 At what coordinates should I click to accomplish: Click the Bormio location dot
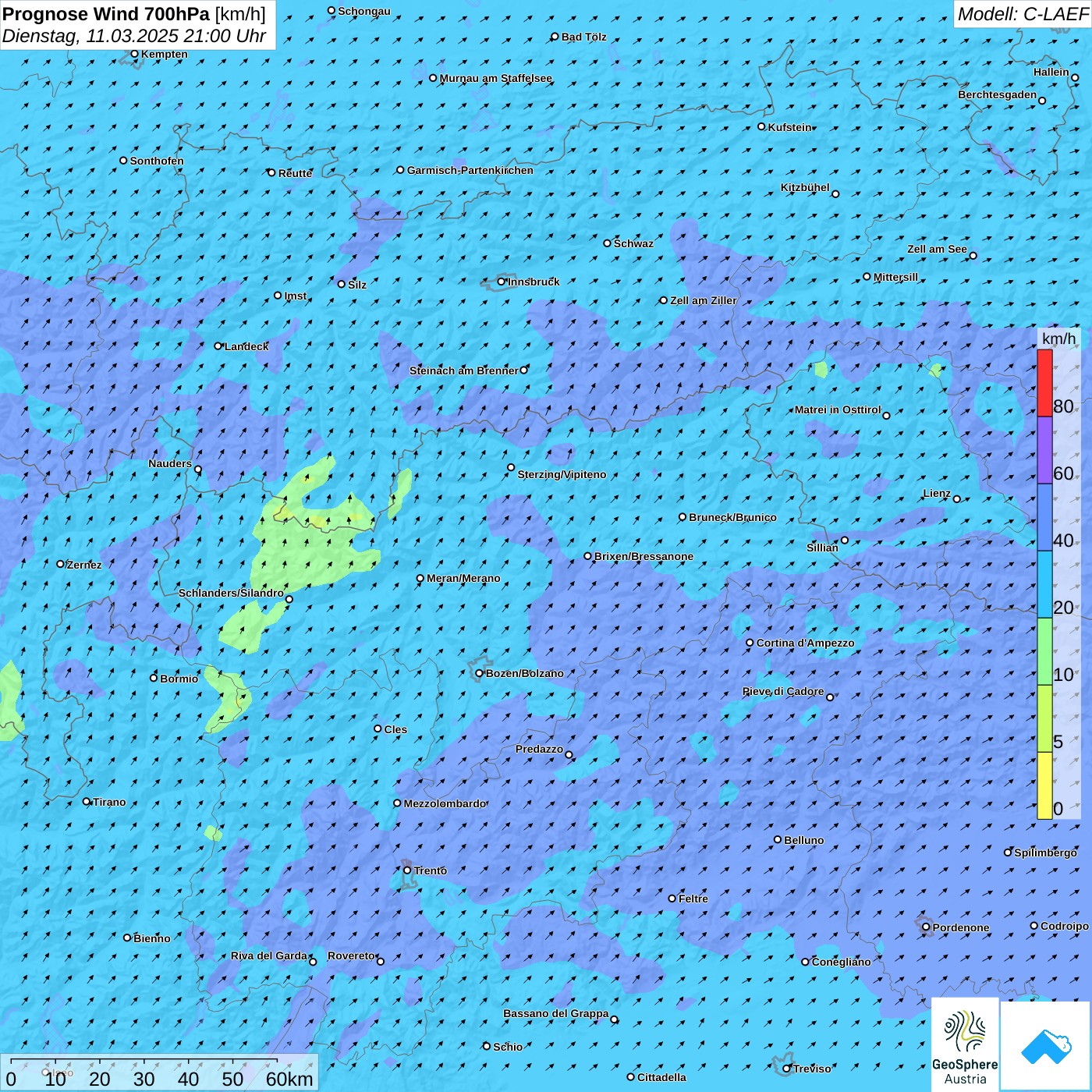coord(154,678)
